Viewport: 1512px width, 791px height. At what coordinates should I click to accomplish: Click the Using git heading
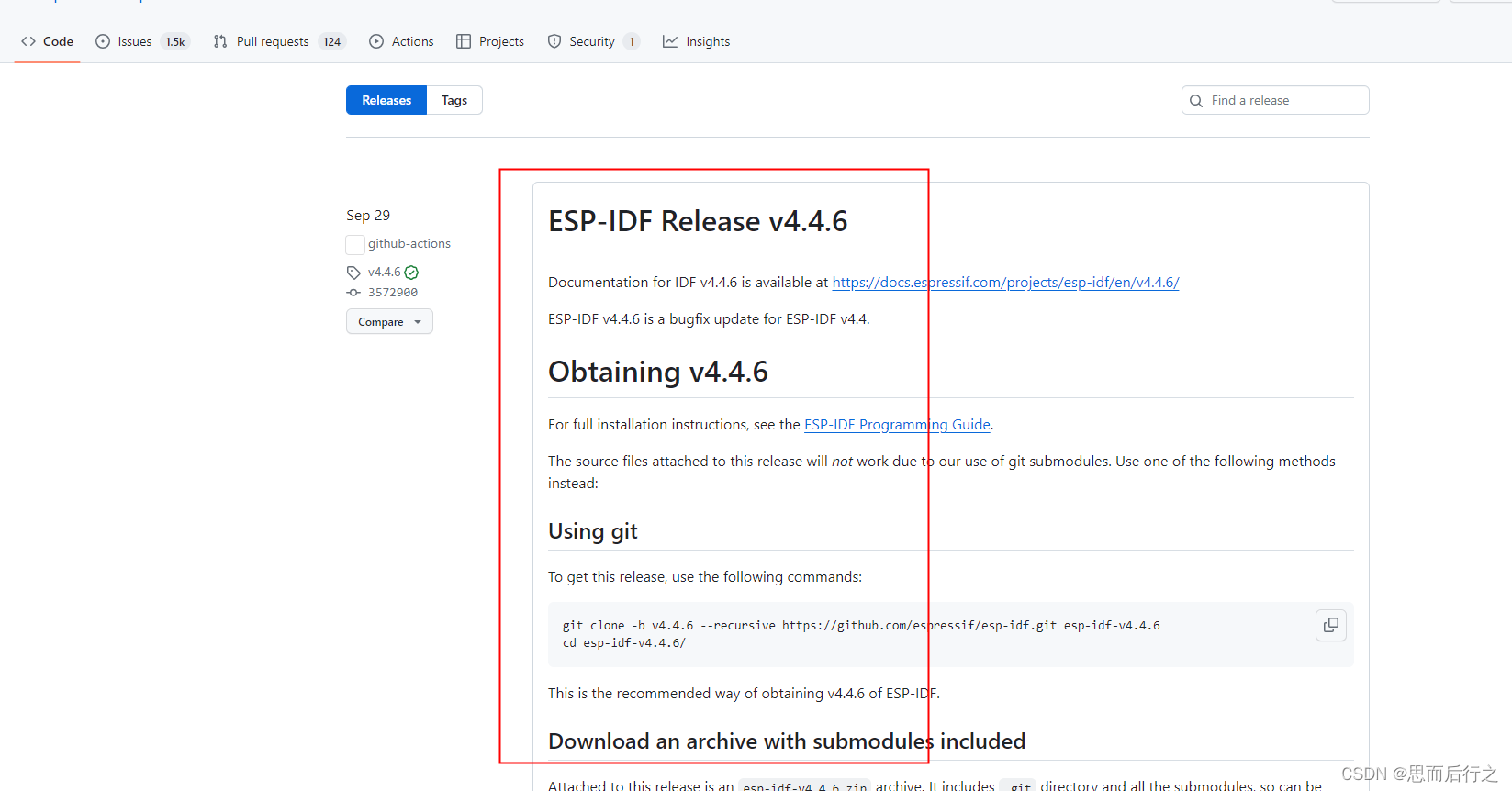click(593, 531)
